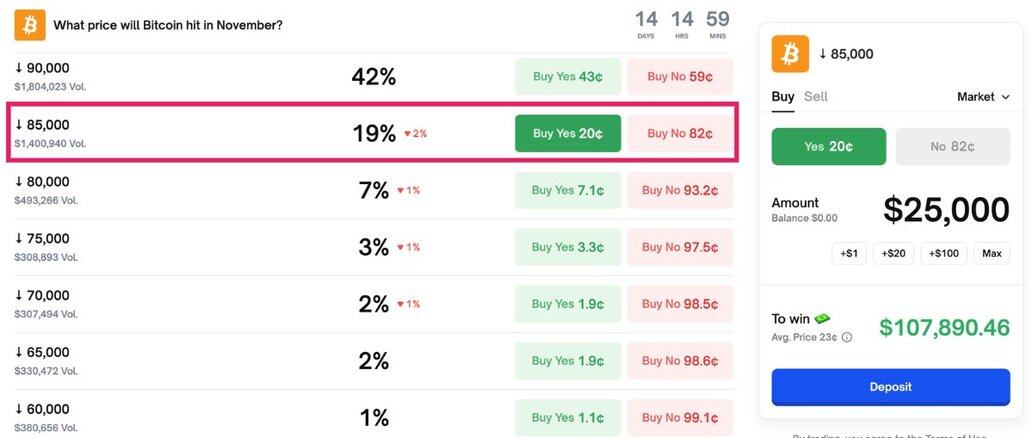Click the Max amount button
Viewport: 1032px width, 438px height.
(x=992, y=253)
